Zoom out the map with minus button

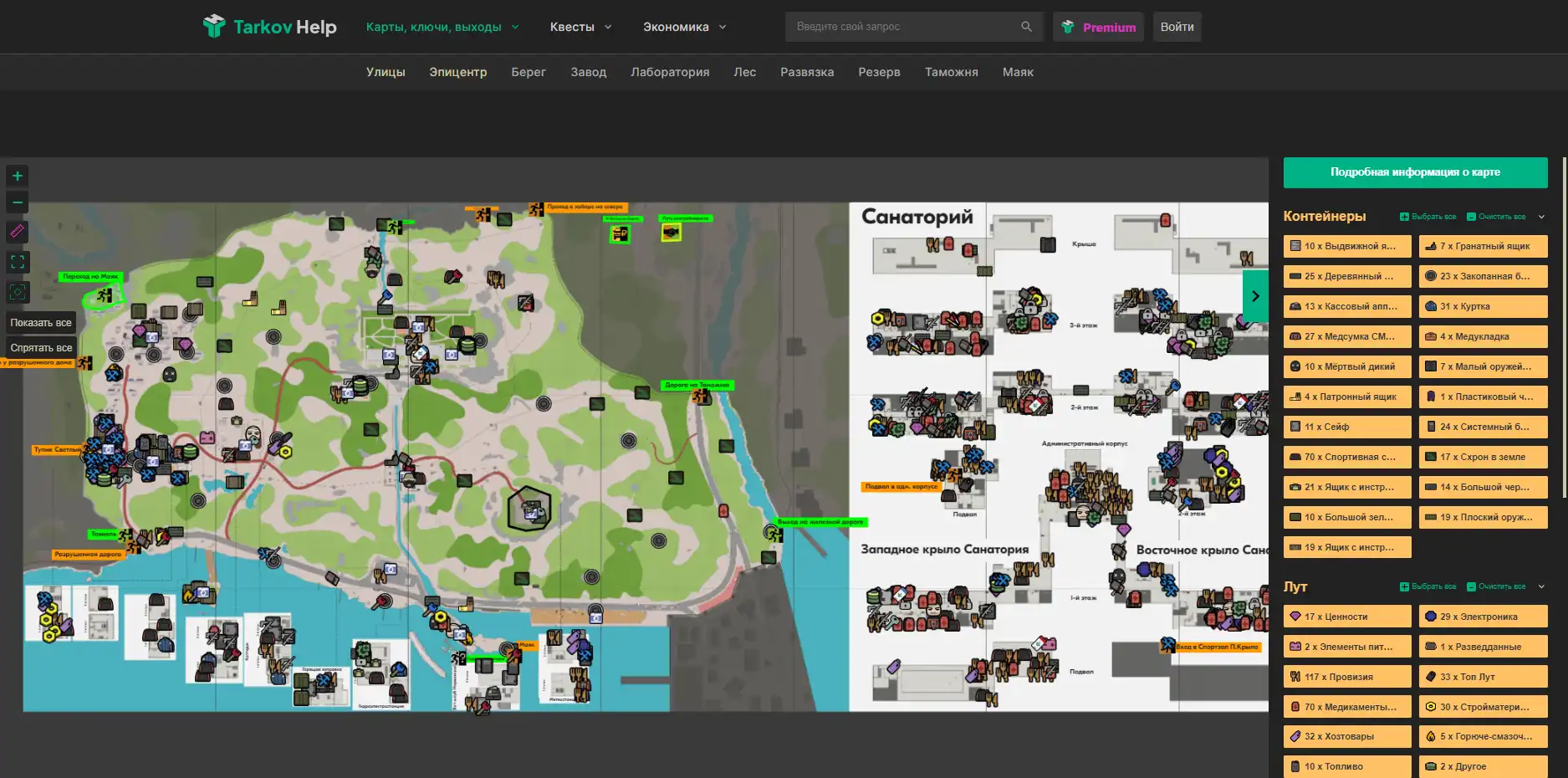coord(18,202)
